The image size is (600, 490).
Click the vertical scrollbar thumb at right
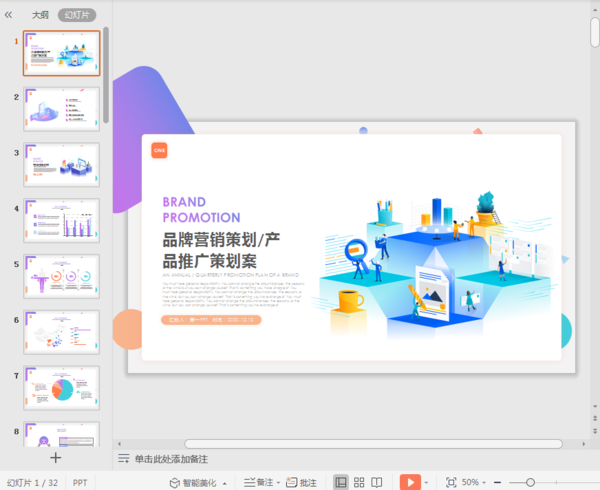pos(595,33)
